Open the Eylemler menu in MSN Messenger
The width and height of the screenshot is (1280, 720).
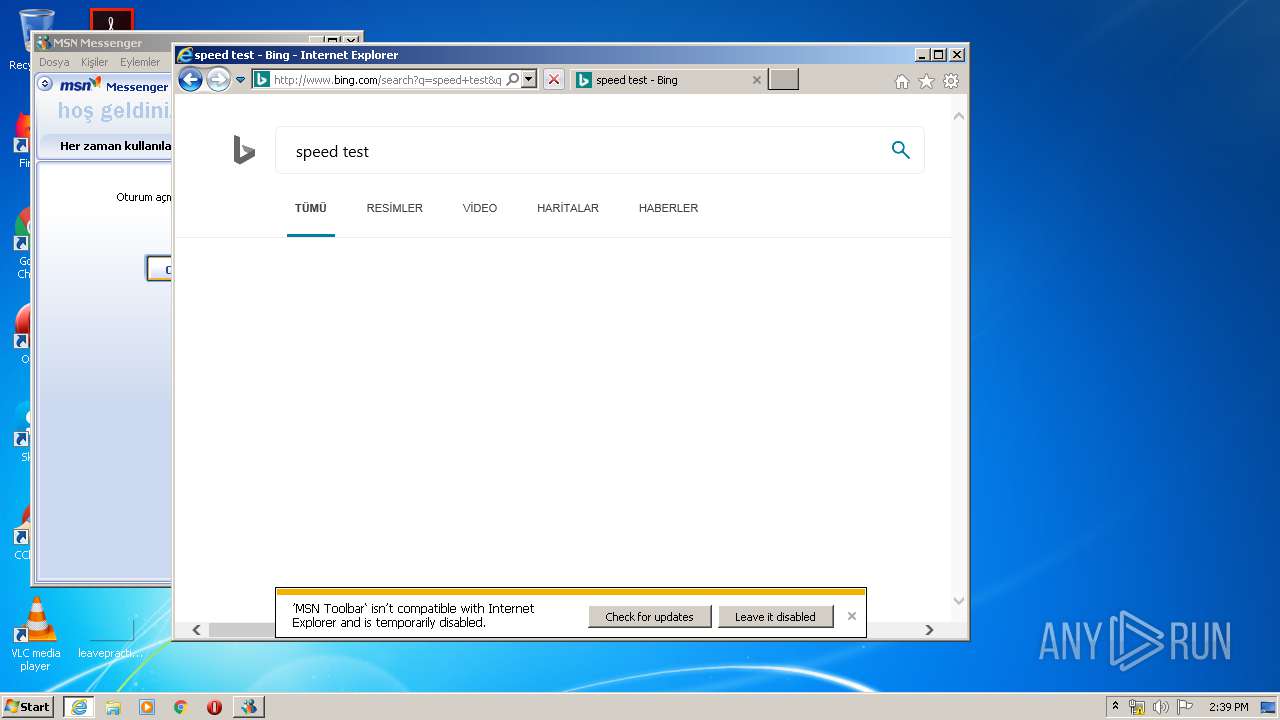pyautogui.click(x=140, y=62)
